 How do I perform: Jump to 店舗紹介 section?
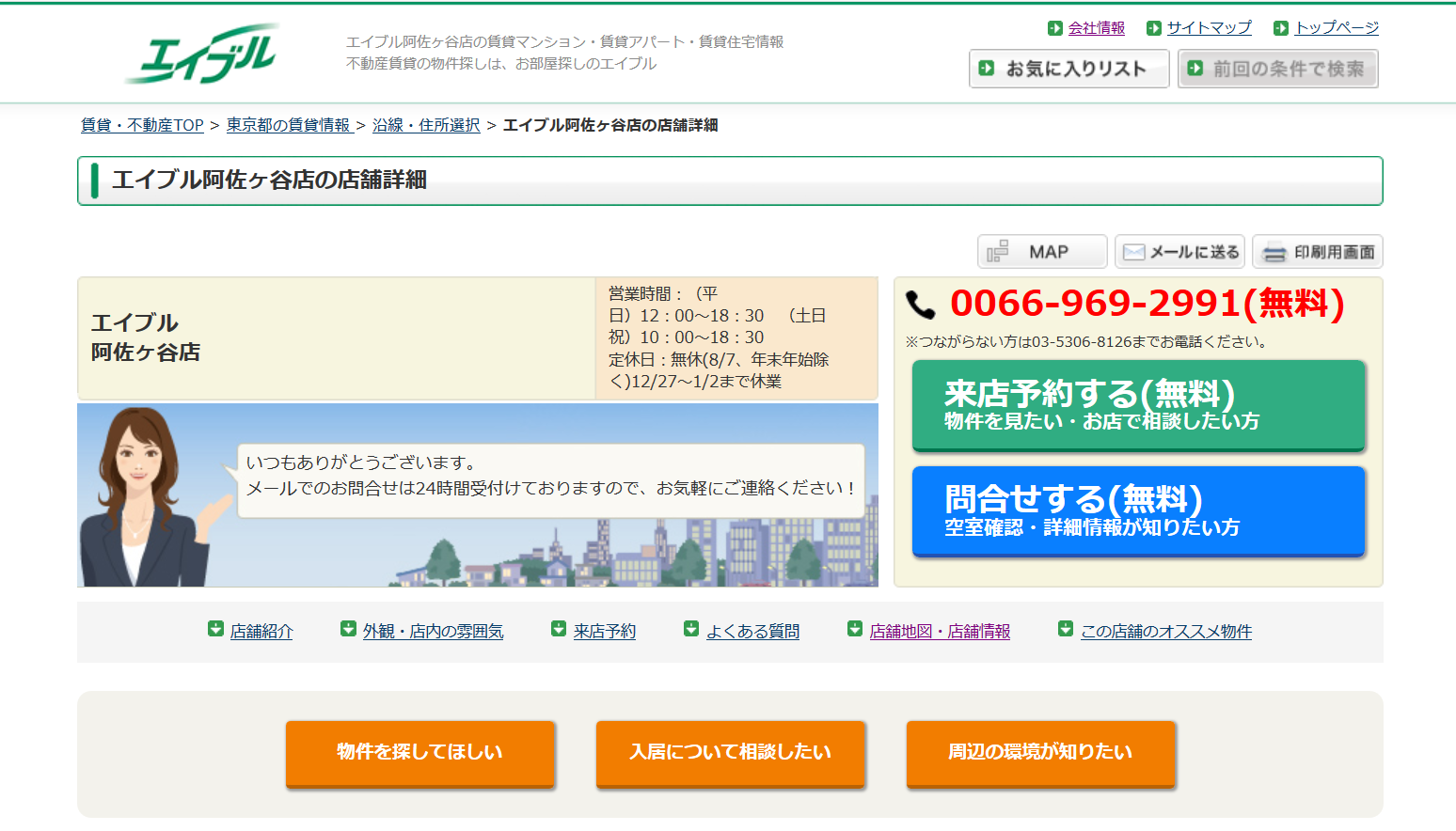click(x=261, y=632)
